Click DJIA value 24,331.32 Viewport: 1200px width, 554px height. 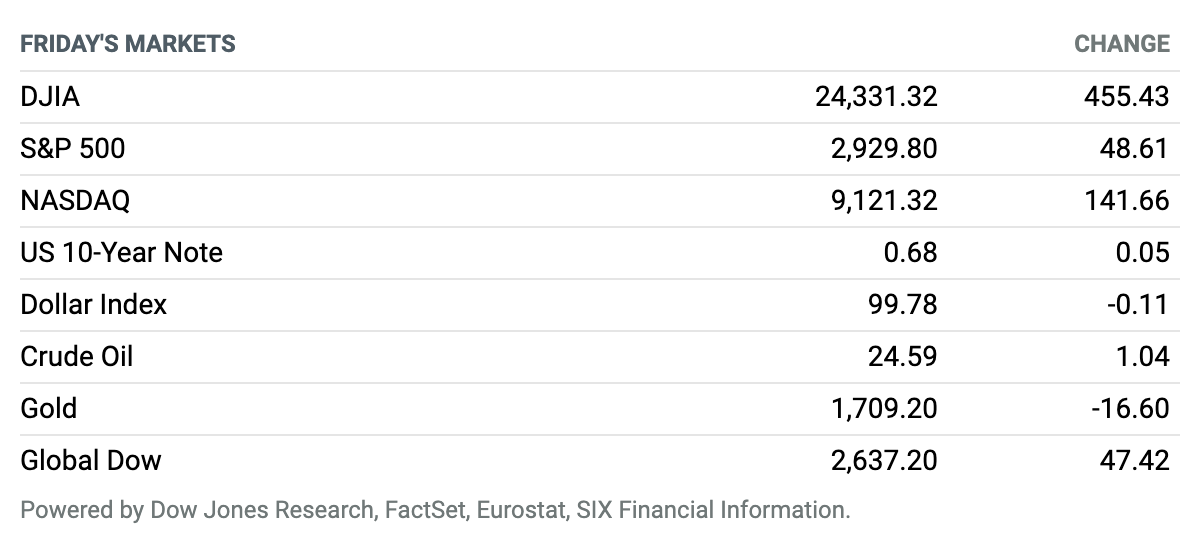point(877,97)
